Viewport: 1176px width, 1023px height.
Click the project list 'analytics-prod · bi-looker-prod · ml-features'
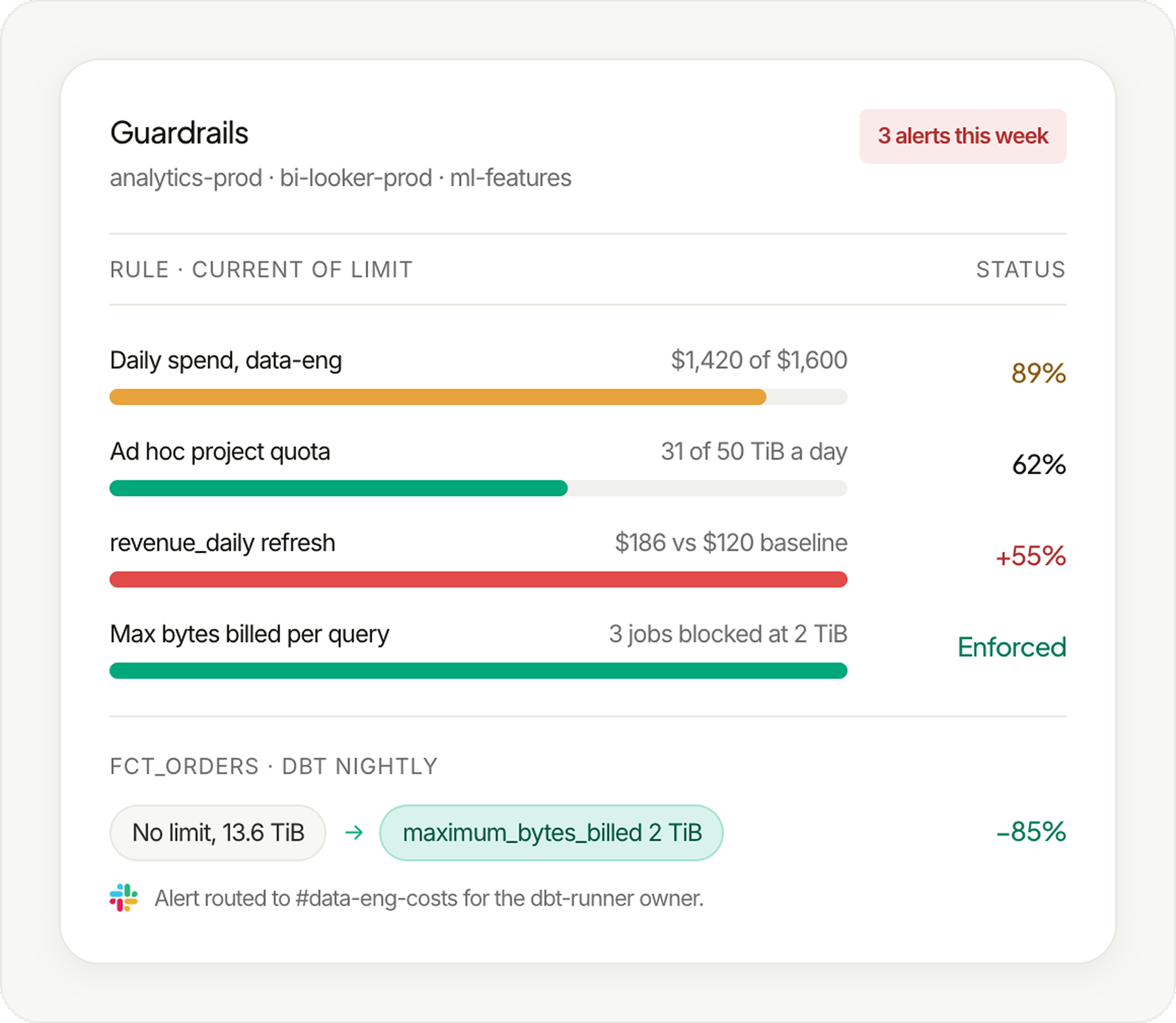coord(340,178)
